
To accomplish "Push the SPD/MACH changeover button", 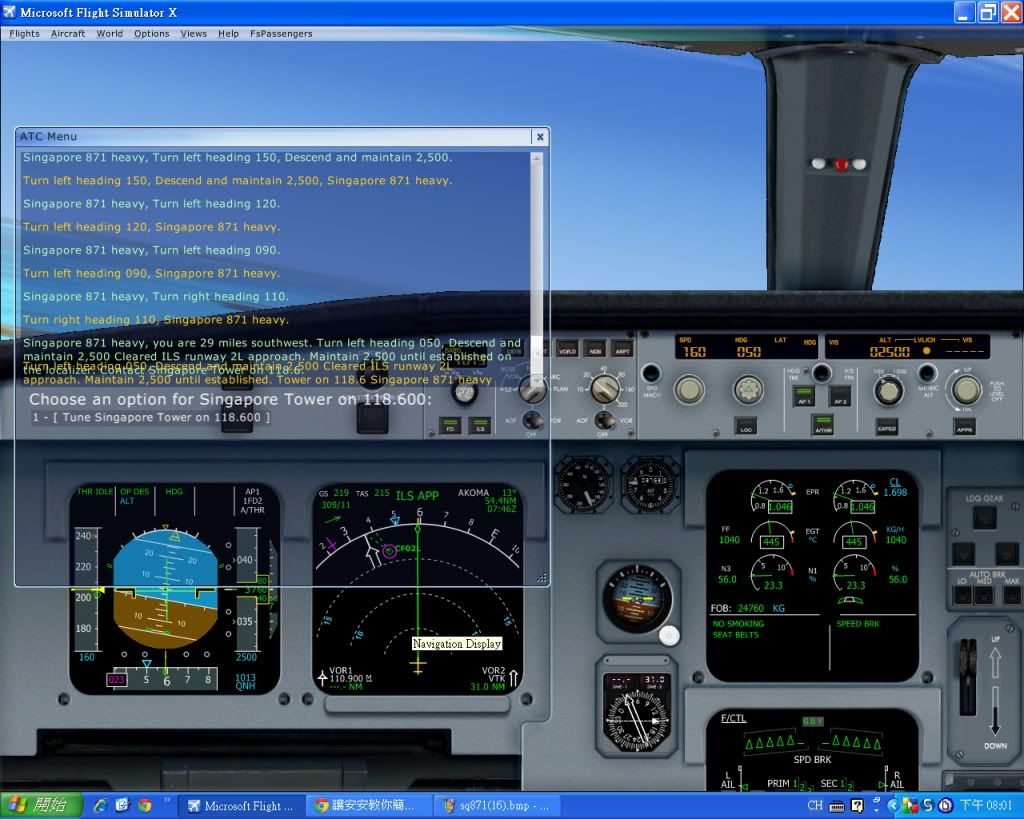I will click(x=650, y=374).
